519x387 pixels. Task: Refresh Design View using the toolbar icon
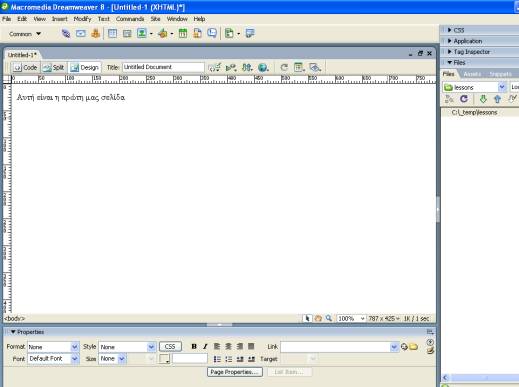coord(284,67)
